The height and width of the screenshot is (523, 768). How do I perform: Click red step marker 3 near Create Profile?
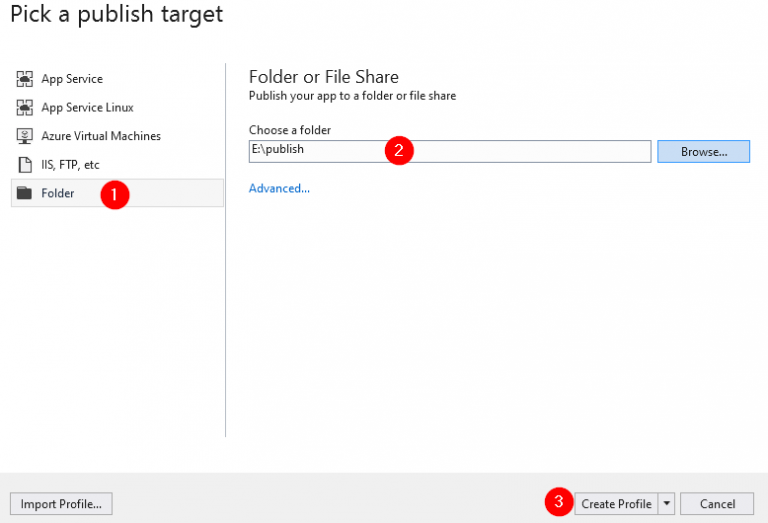559,502
